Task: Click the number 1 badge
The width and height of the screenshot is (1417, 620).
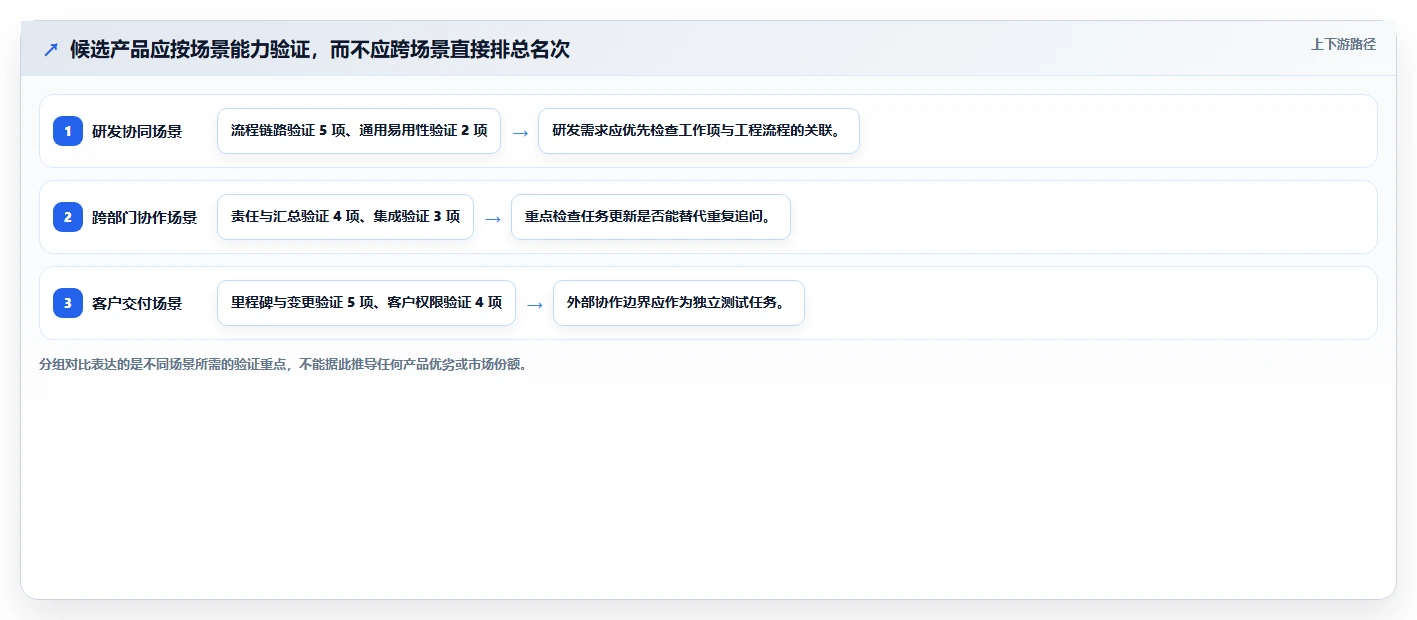Action: [68, 131]
